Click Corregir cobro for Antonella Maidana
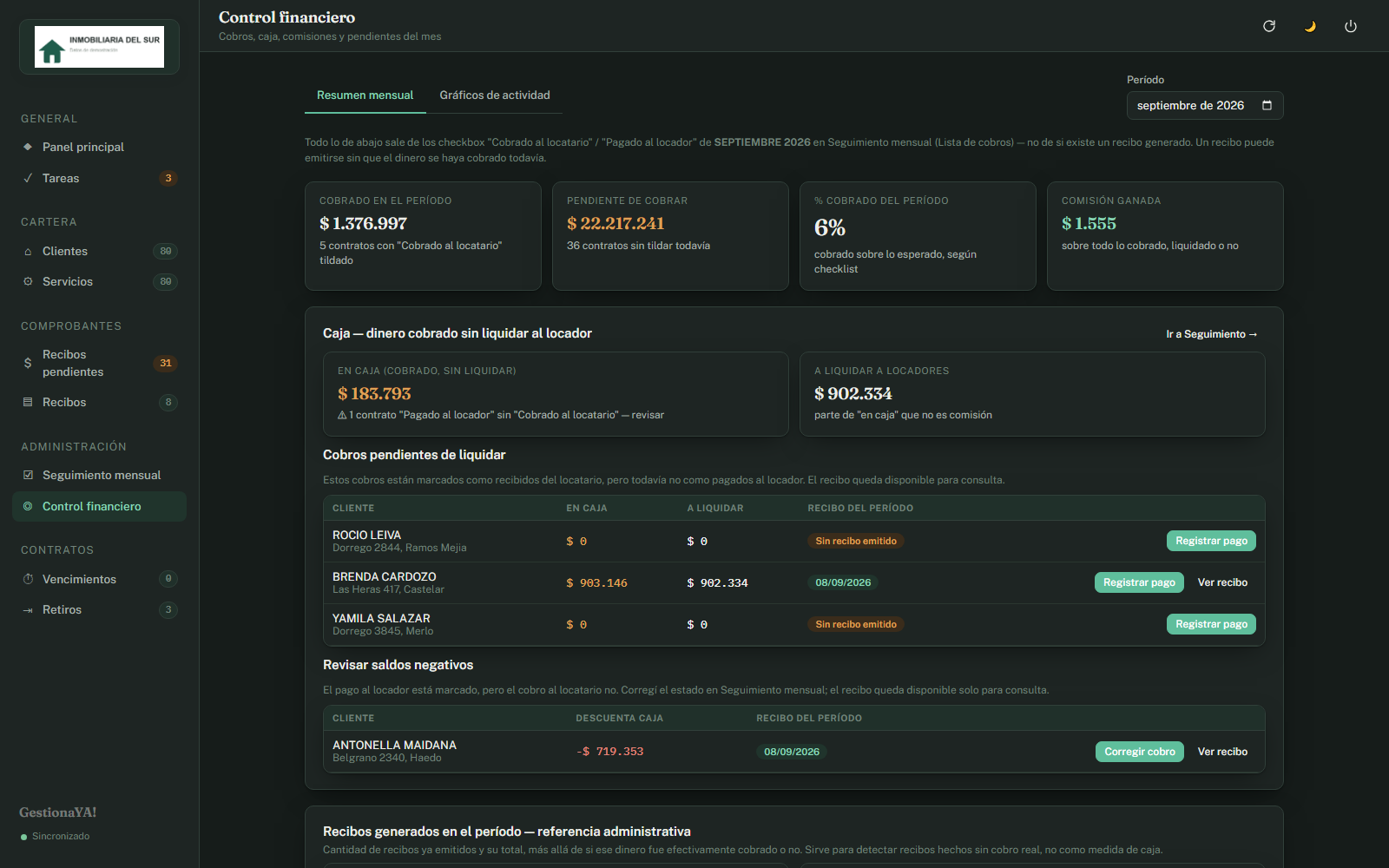This screenshot has height=868, width=1389. pyautogui.click(x=1139, y=752)
